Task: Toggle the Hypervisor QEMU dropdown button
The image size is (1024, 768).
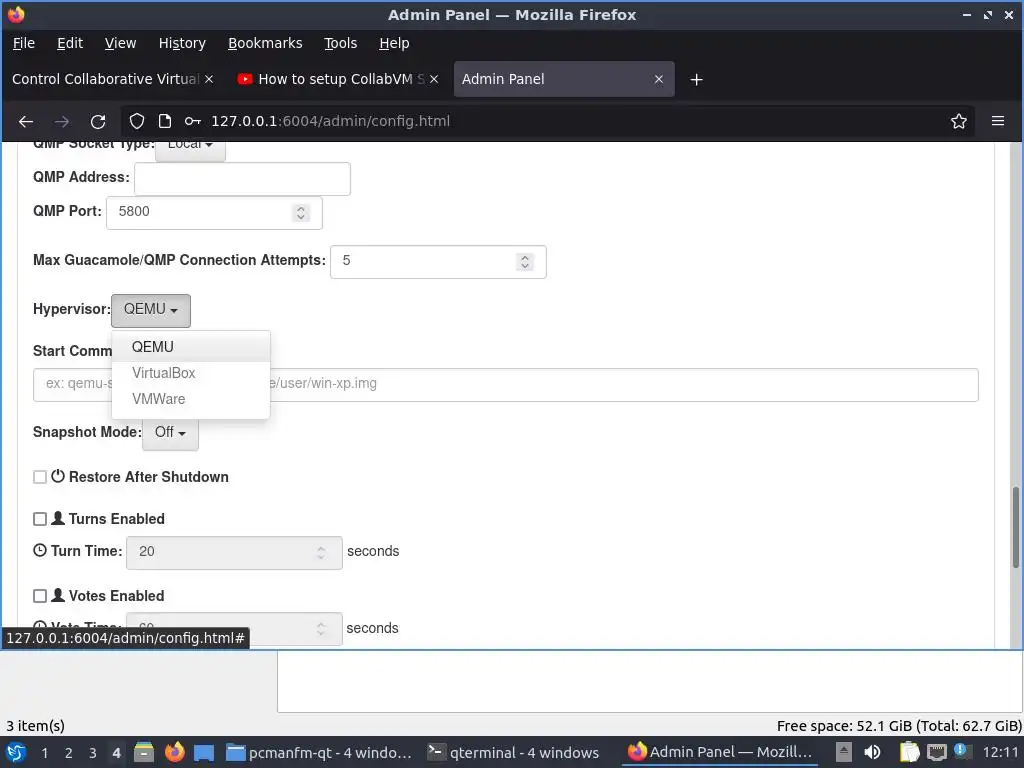Action: [x=151, y=310]
